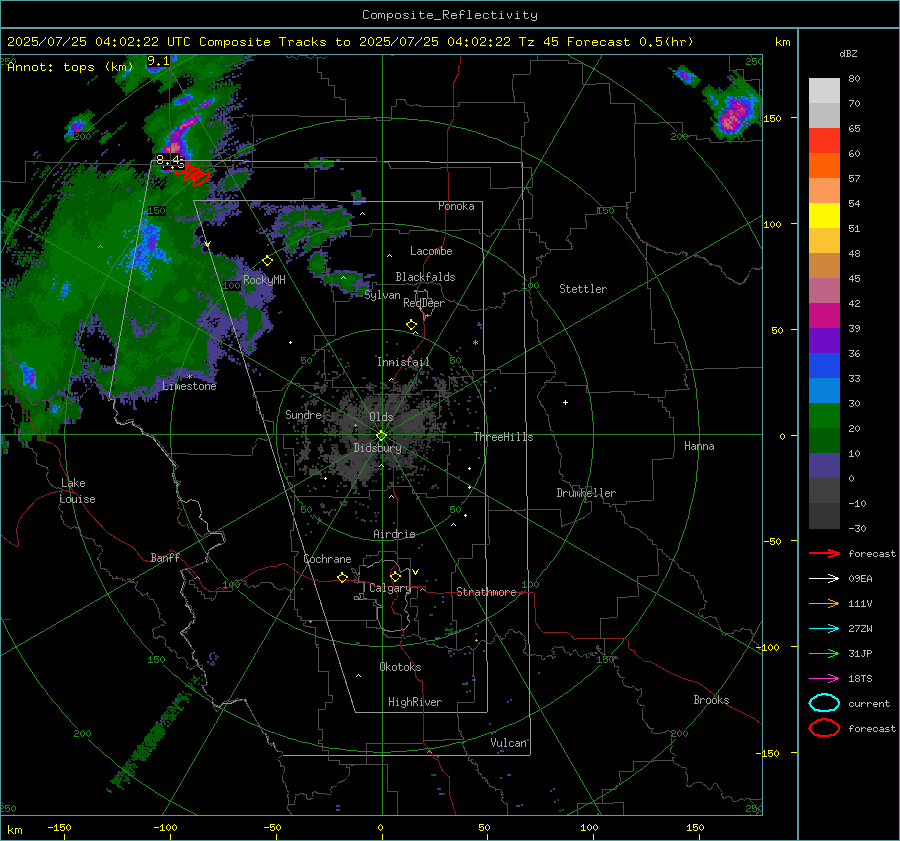Screen dimensions: 900x841
Task: Click the 30-20 dBZ green color swatch
Action: tap(824, 415)
